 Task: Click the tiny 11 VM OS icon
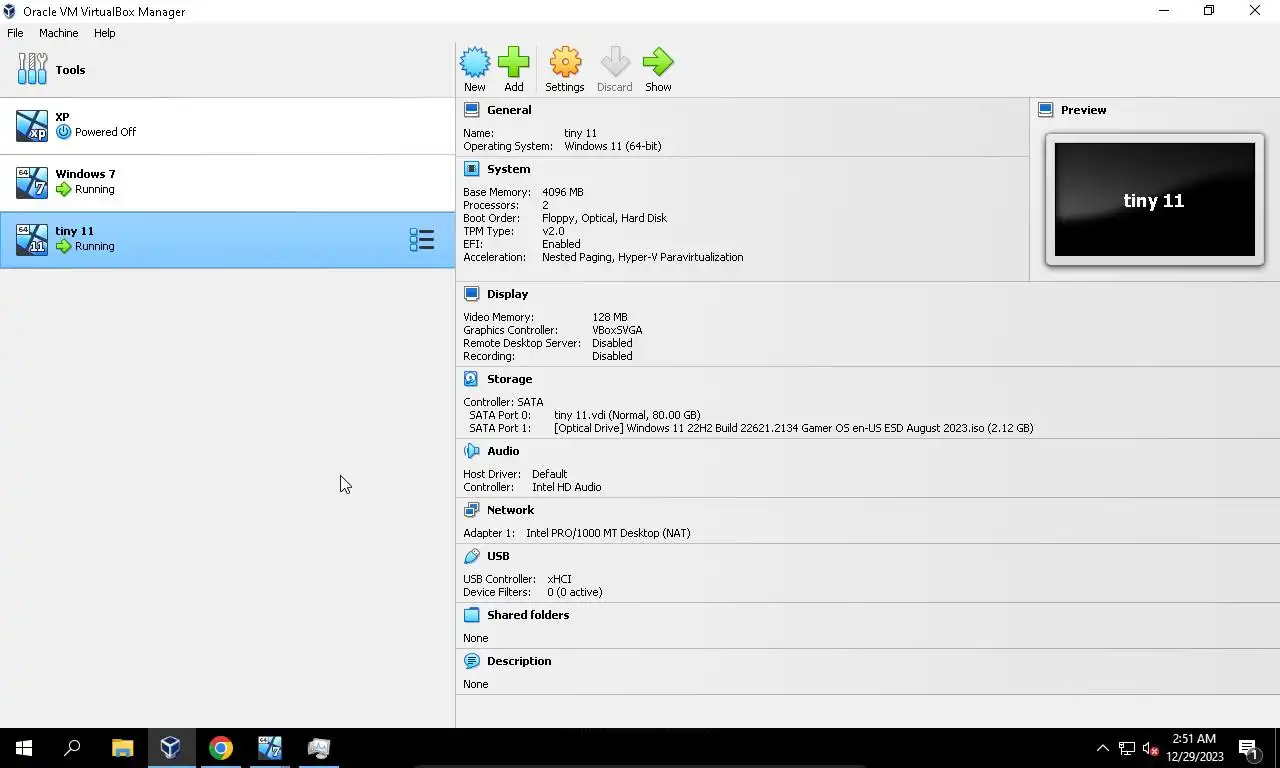[x=32, y=240]
